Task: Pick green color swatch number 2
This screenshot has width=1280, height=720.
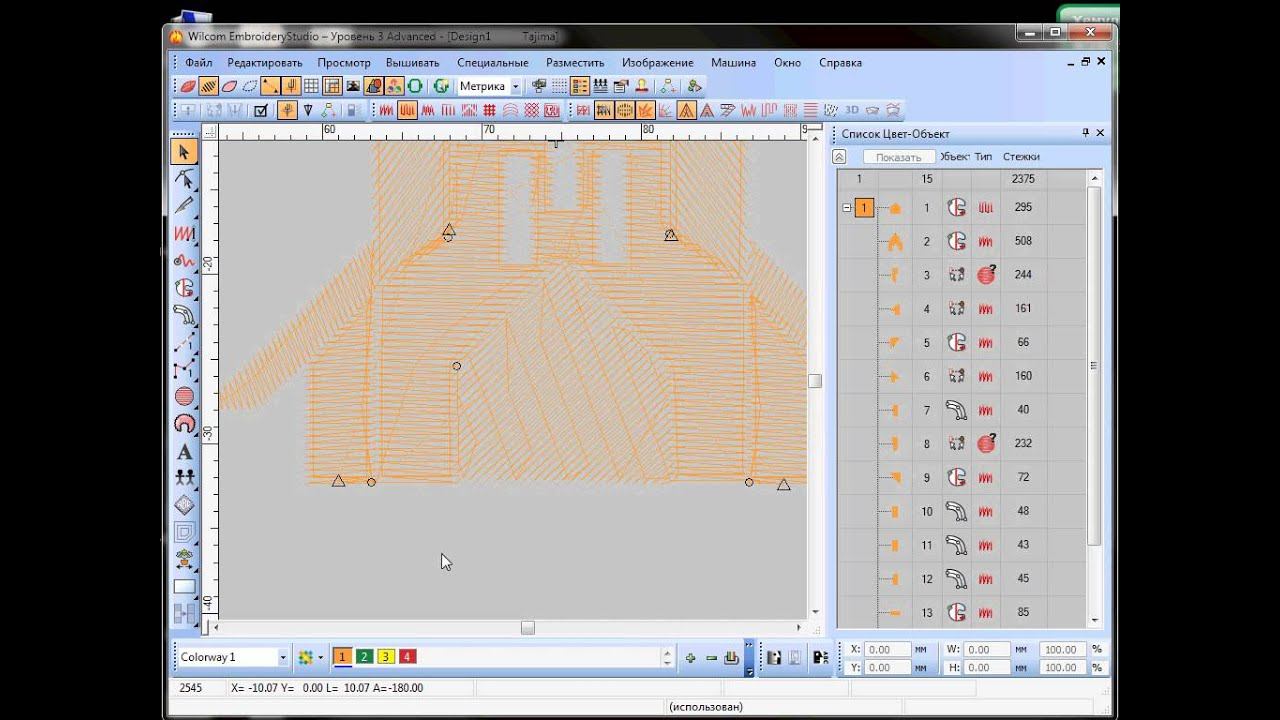Action: (364, 657)
